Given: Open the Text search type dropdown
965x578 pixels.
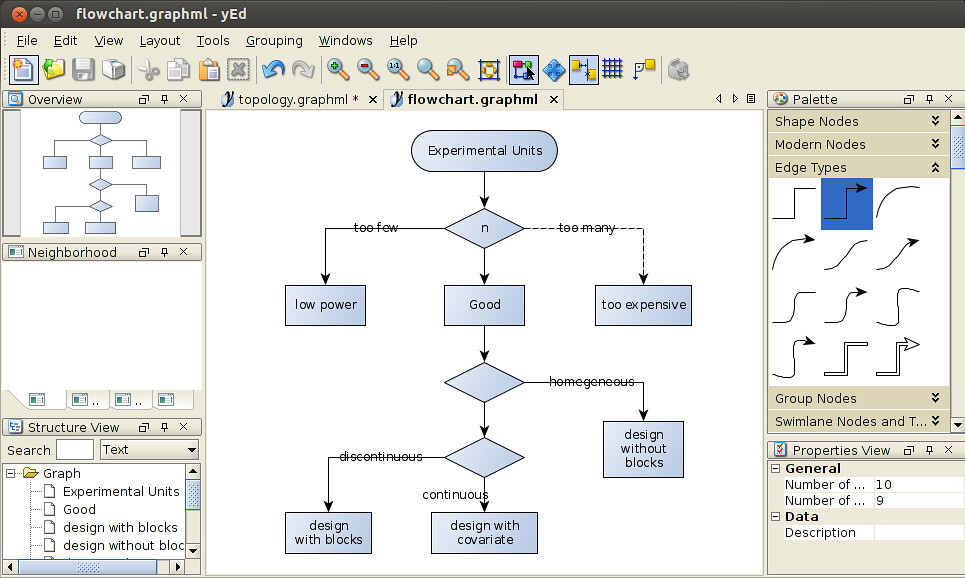Looking at the screenshot, I should coord(150,450).
